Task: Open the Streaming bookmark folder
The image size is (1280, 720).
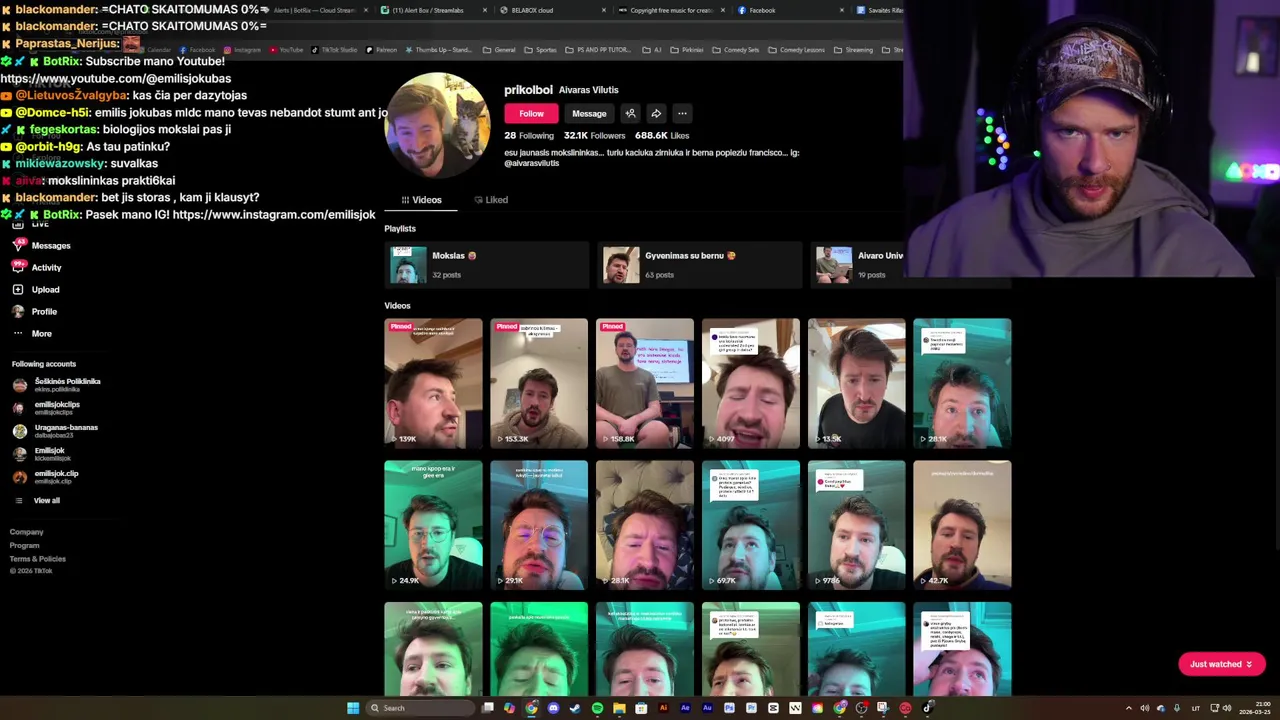Action: tap(854, 50)
